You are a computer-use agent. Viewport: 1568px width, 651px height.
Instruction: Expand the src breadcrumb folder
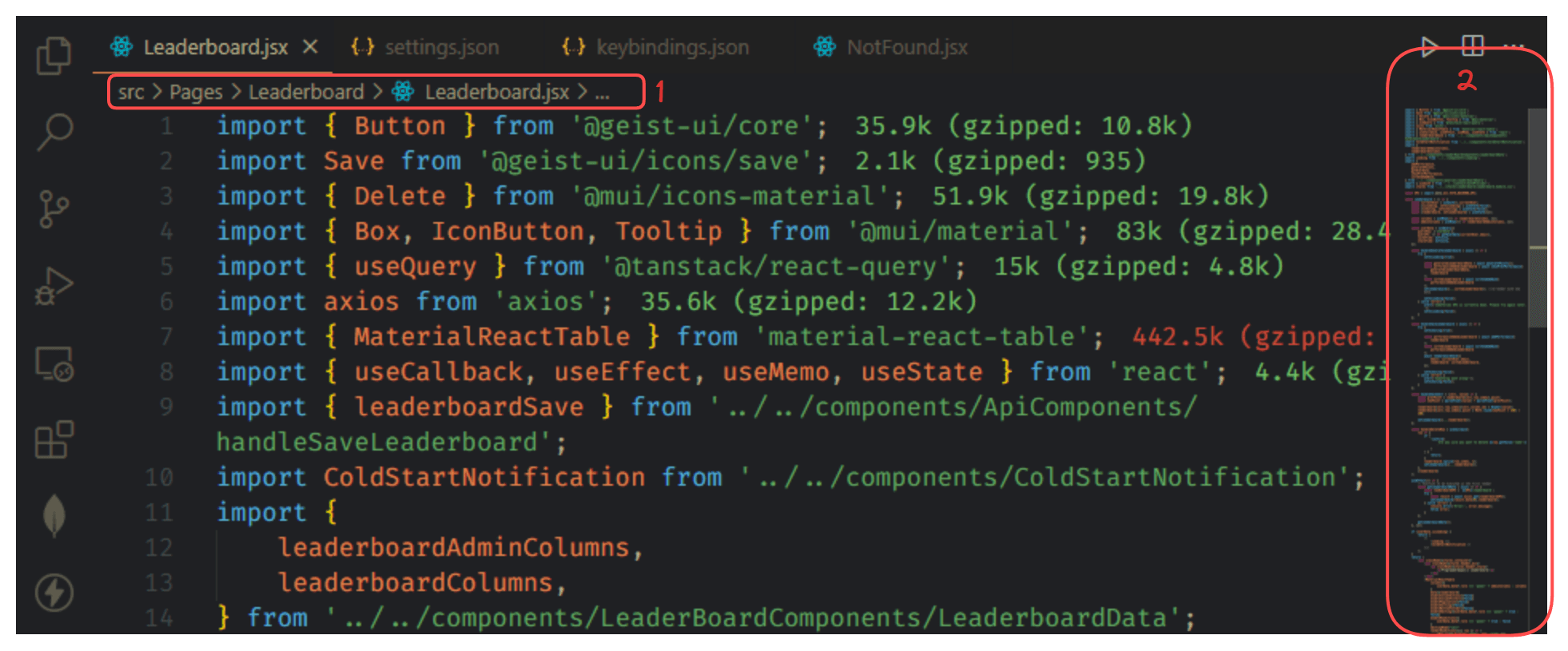point(131,93)
